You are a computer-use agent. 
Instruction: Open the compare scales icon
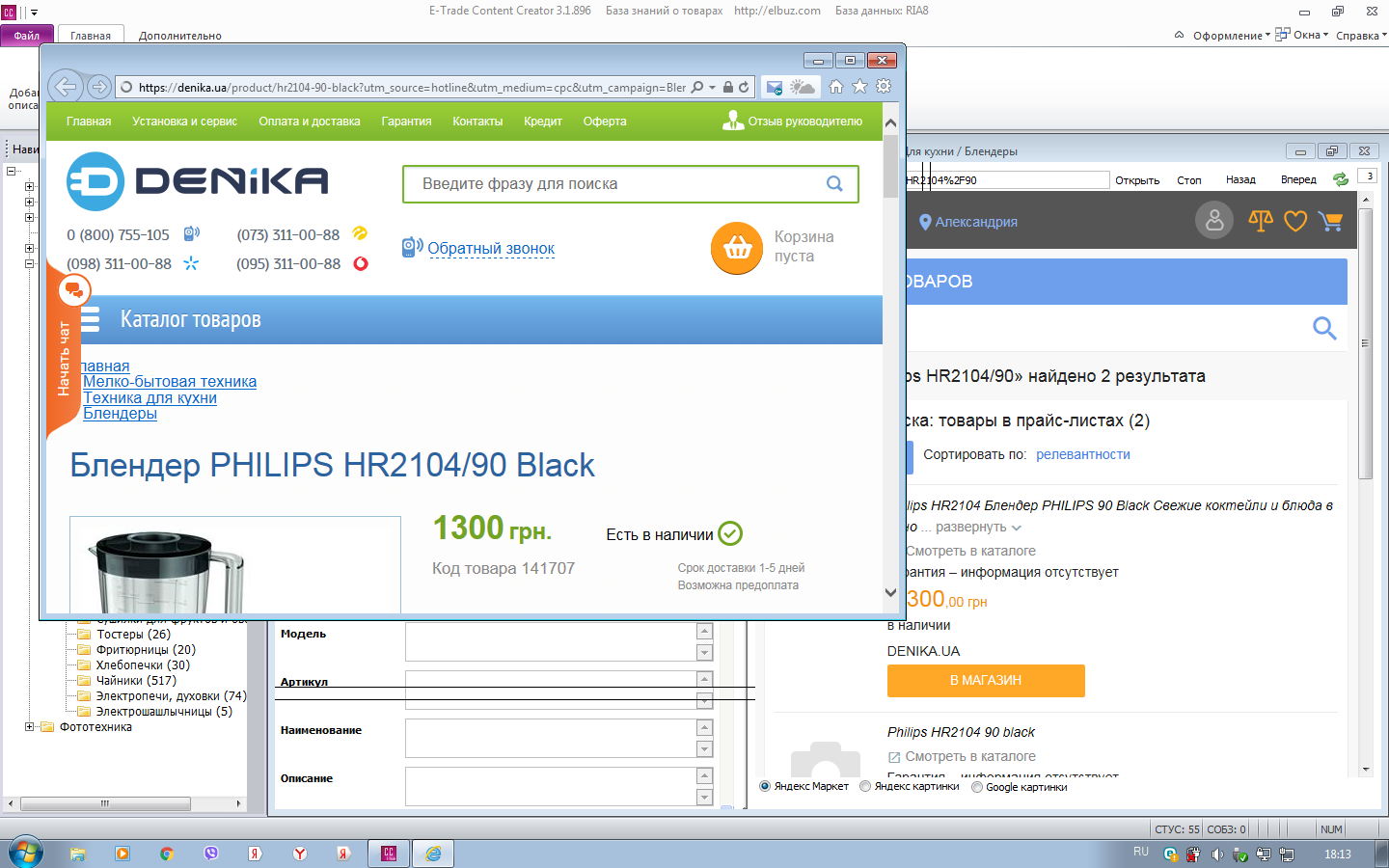pyautogui.click(x=1261, y=221)
